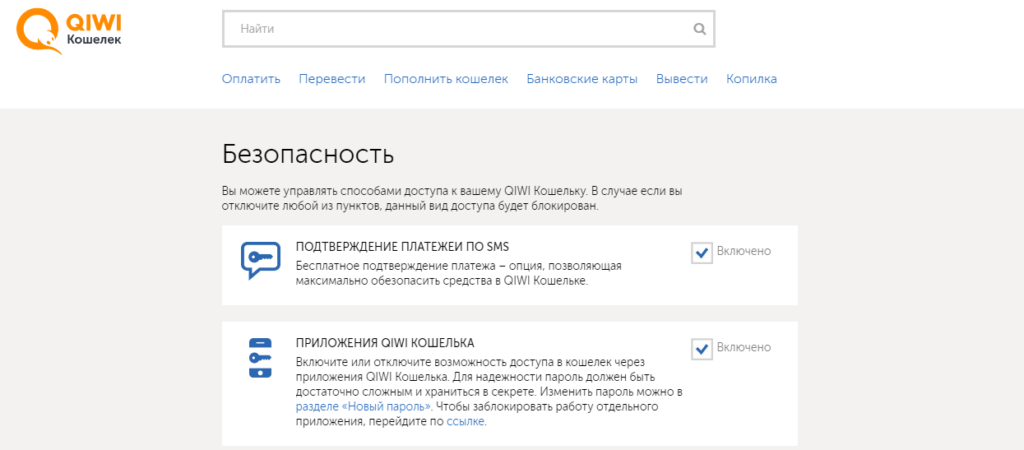Click the QIWI apps key device icon
Screen dimensions: 1024x450
pos(260,357)
